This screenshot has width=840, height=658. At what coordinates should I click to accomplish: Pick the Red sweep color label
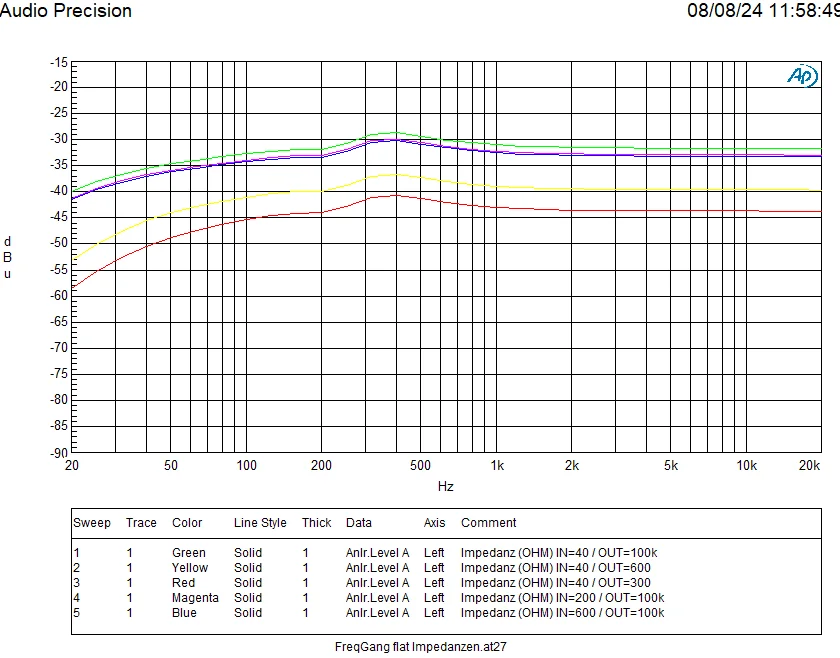pos(184,582)
